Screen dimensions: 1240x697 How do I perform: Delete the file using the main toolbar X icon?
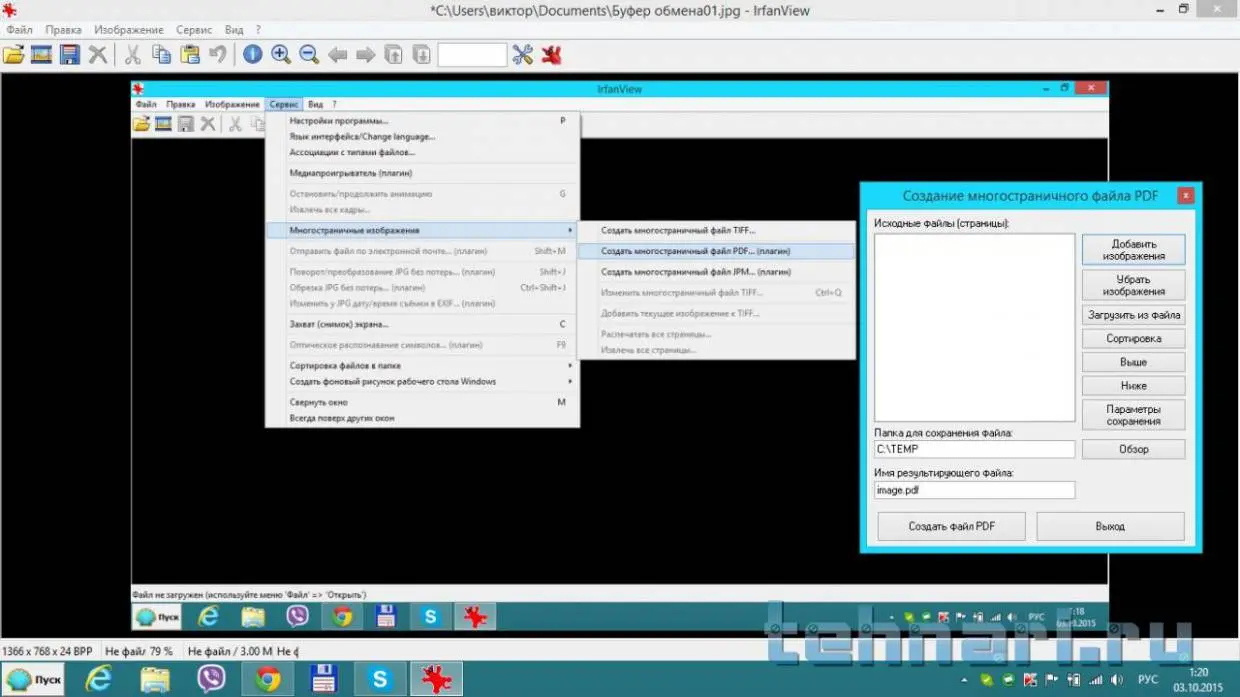pos(98,54)
